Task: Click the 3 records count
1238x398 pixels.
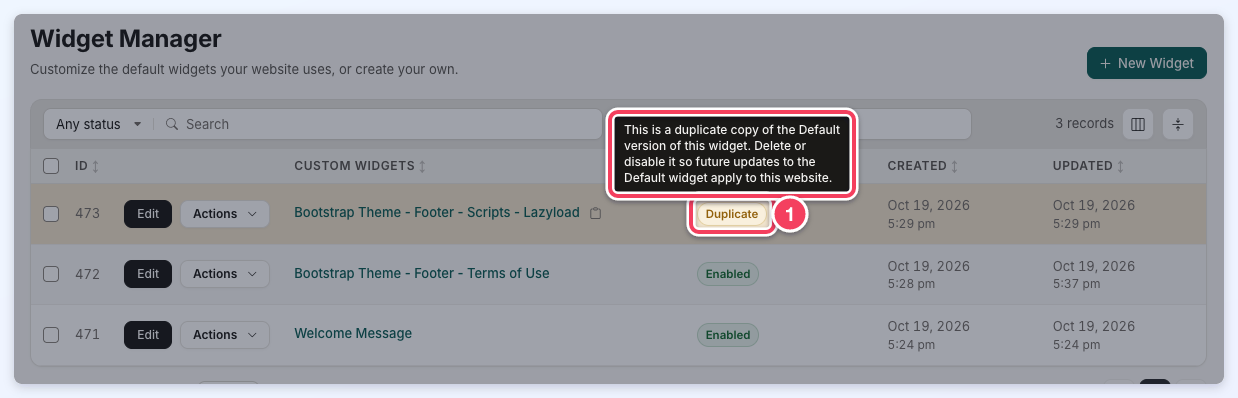Action: pyautogui.click(x=1084, y=124)
